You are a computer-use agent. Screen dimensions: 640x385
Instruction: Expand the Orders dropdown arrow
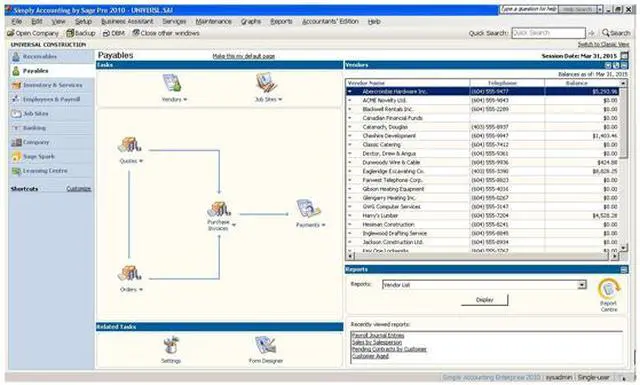coord(141,289)
